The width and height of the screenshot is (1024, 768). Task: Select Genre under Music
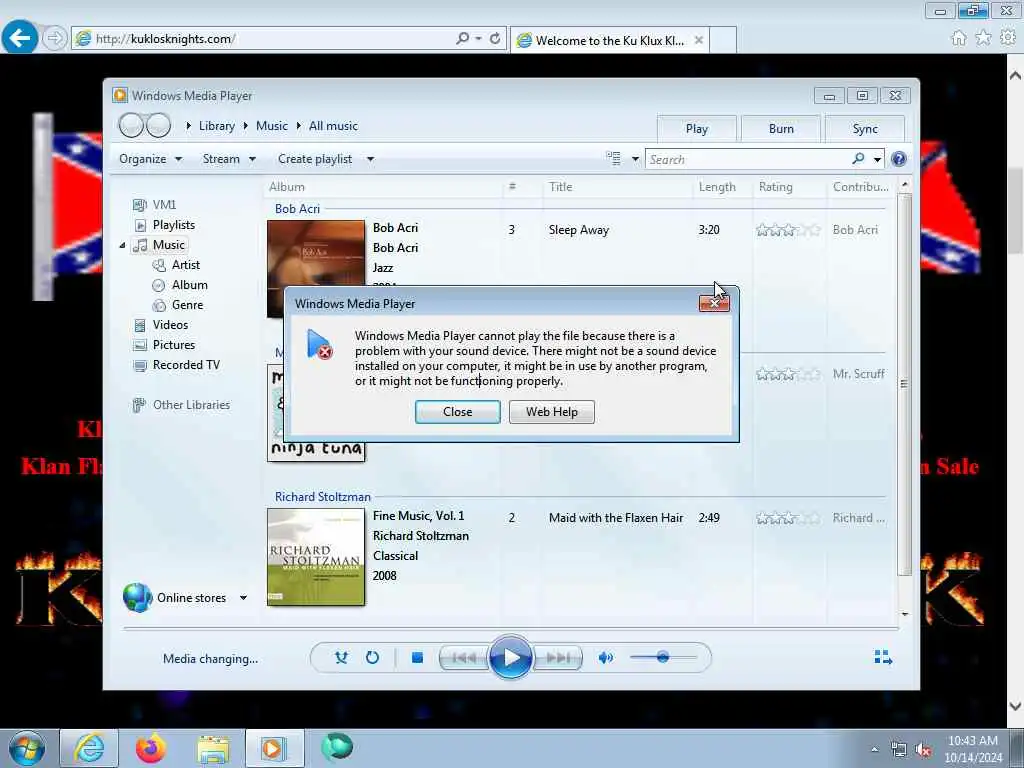(178, 305)
